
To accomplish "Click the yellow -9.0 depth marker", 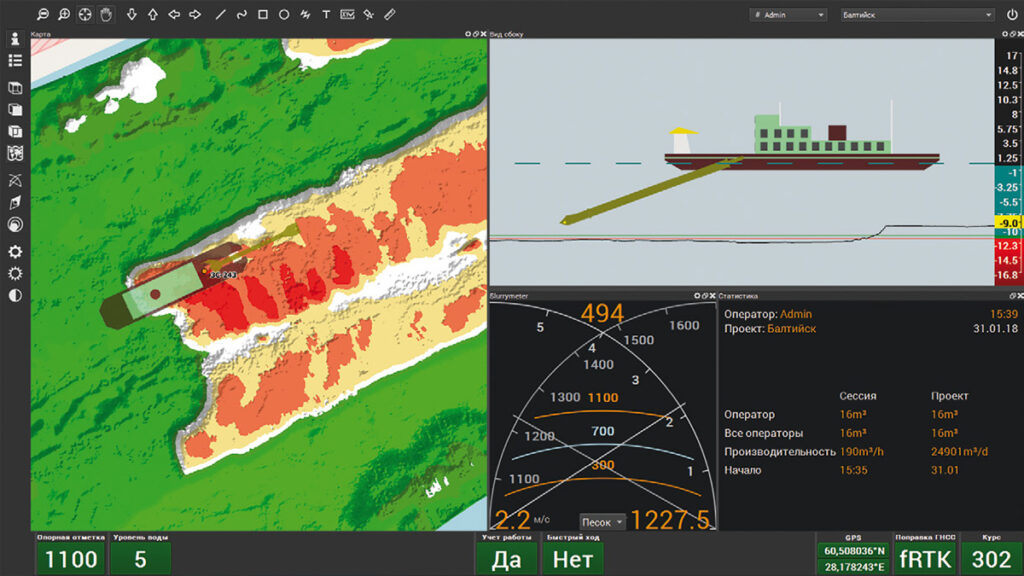I will [x=1008, y=223].
